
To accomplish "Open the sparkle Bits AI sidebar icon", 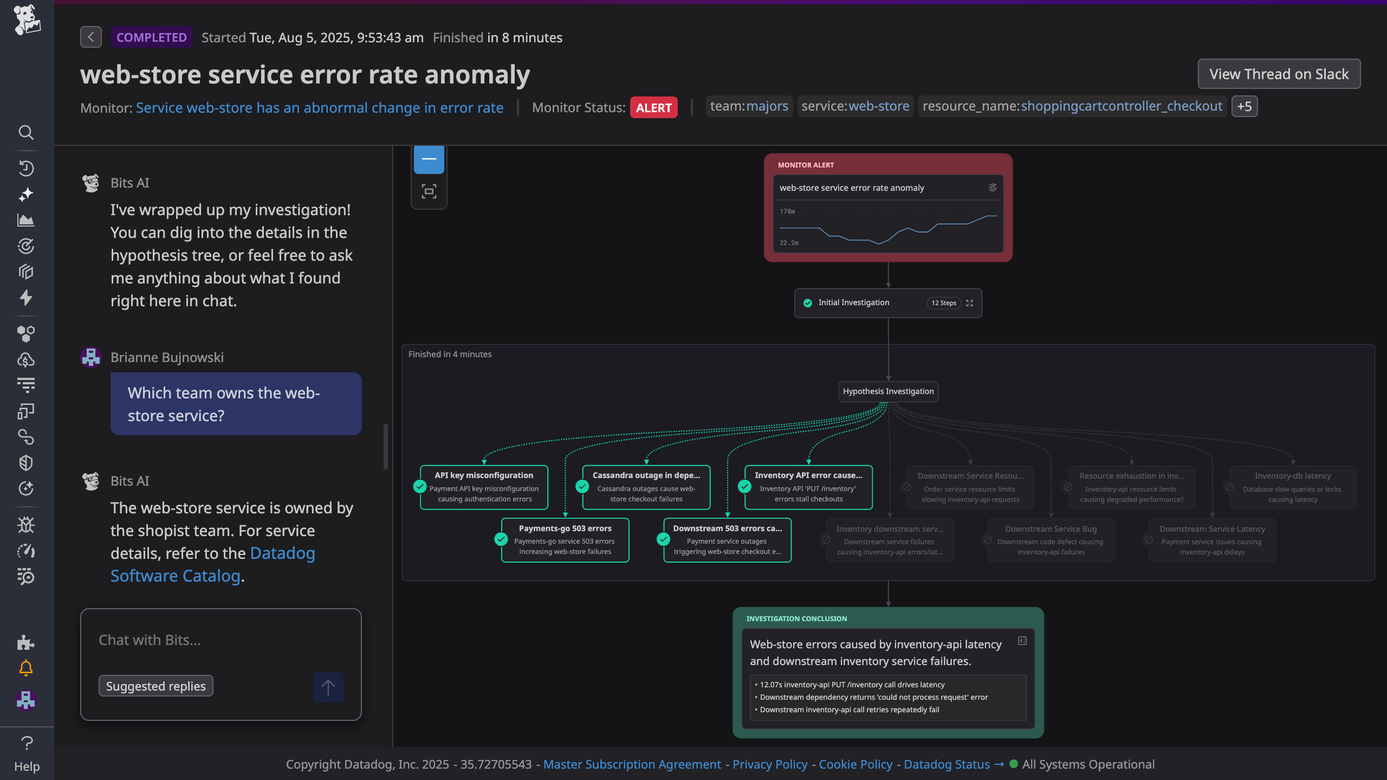I will pyautogui.click(x=26, y=194).
